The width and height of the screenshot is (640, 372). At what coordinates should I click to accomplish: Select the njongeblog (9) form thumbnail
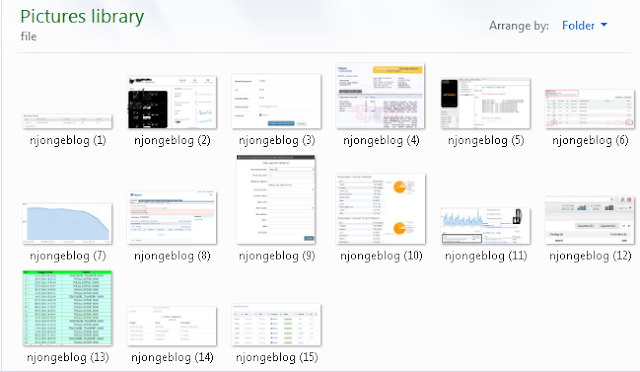[x=276, y=200]
